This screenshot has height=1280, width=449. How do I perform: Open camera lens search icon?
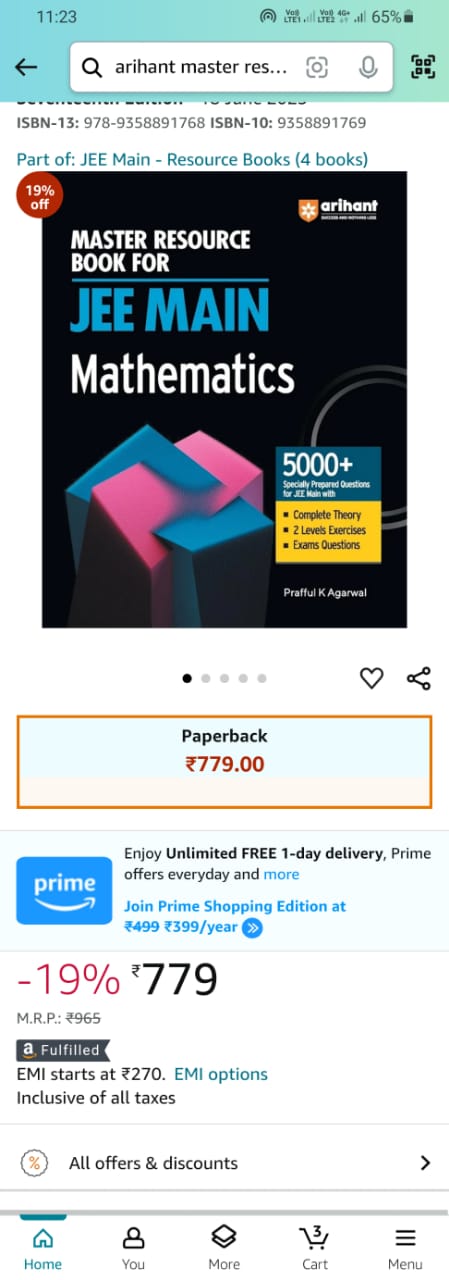[x=317, y=67]
